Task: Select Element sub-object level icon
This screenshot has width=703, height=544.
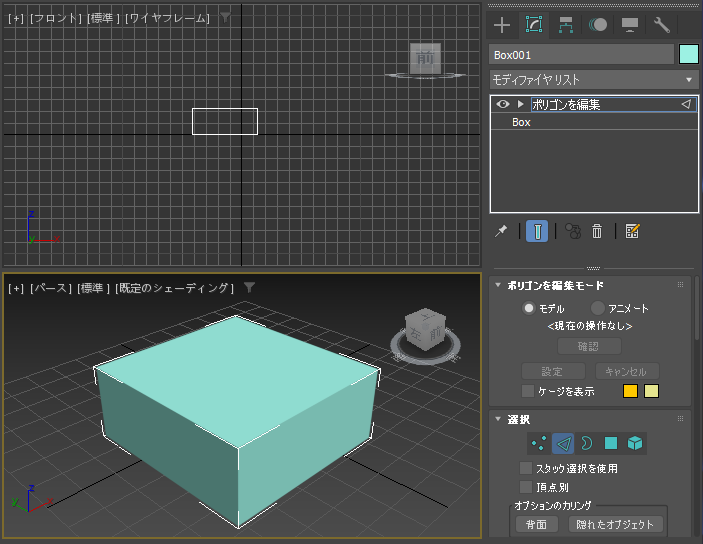Action: 635,443
